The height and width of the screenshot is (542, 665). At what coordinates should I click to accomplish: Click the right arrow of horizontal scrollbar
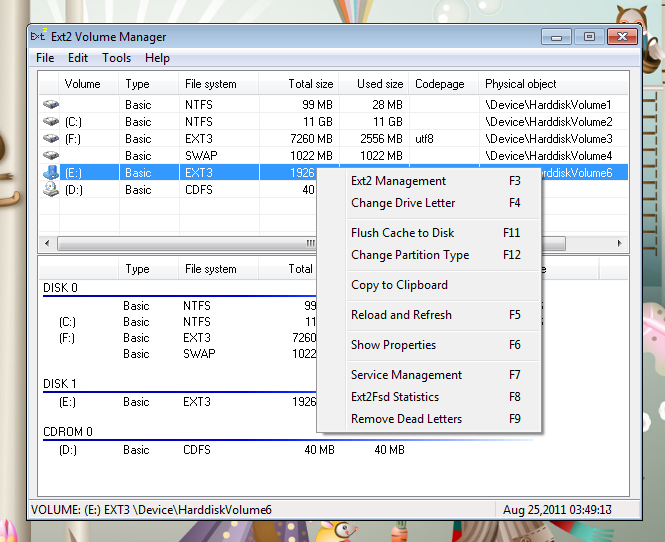click(x=620, y=243)
